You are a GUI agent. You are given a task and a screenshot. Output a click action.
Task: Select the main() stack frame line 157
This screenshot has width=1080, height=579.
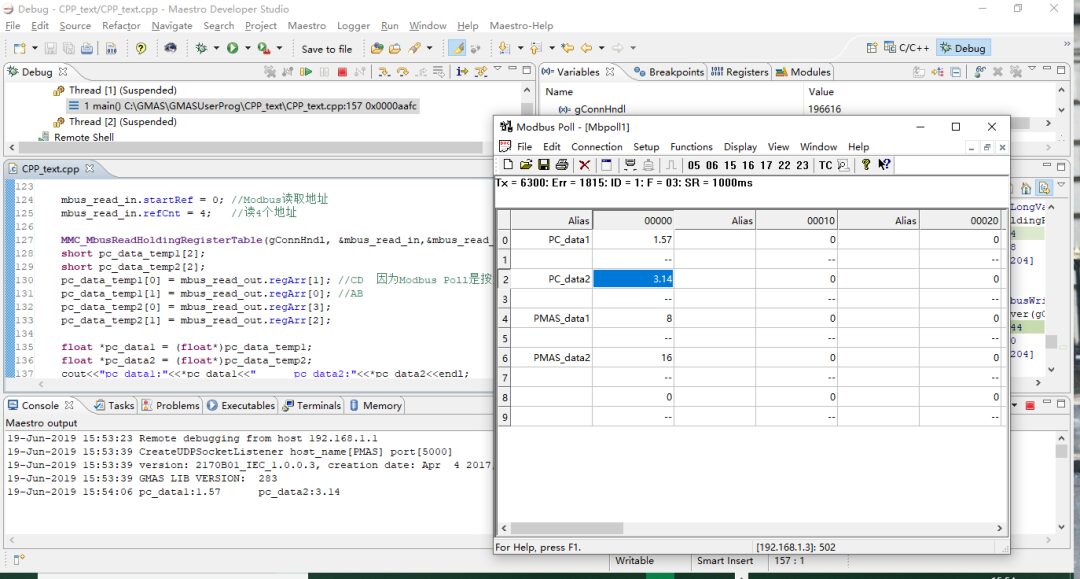[242, 106]
